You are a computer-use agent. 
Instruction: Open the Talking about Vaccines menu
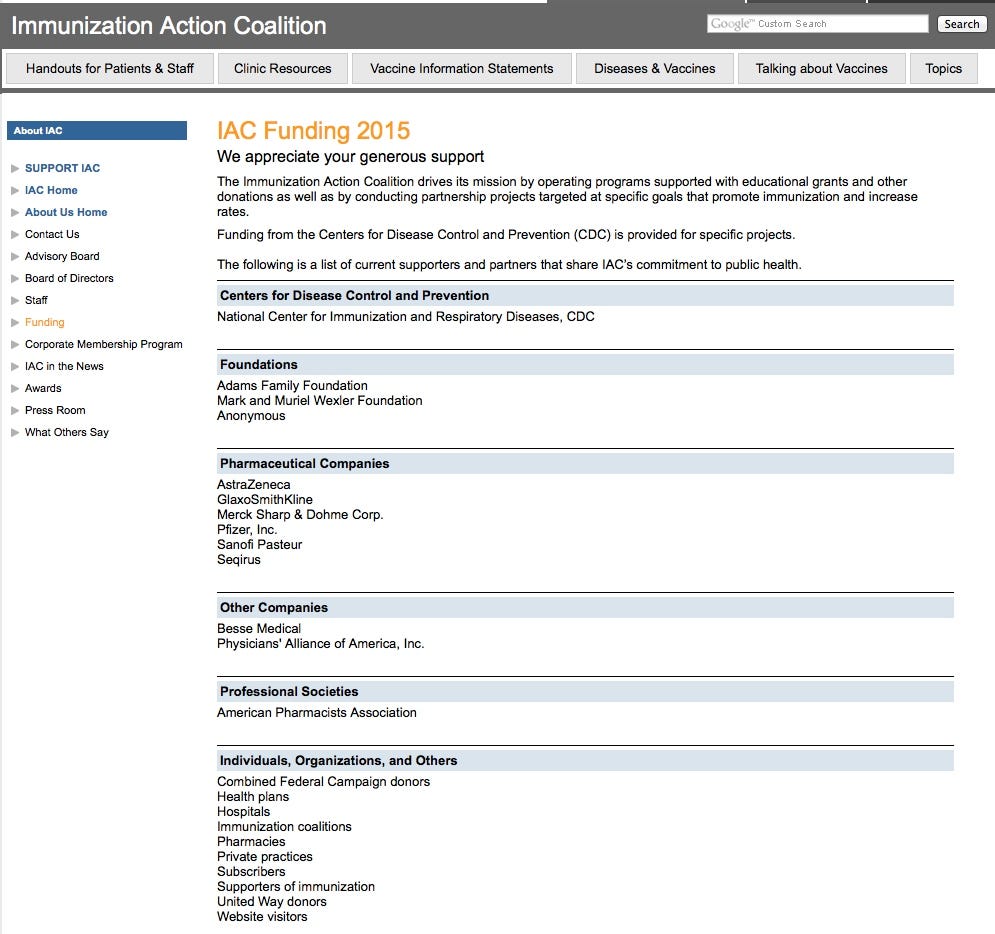(821, 69)
